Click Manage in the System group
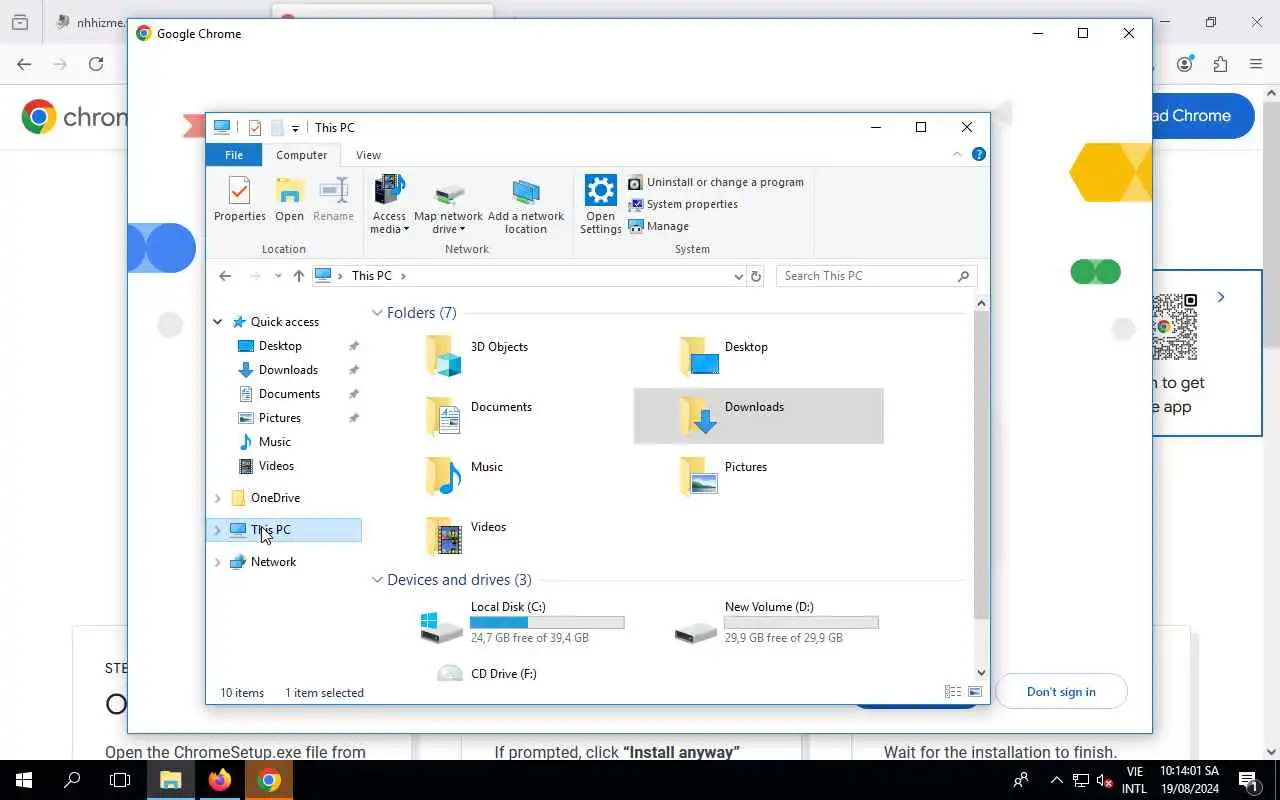Screen dimensions: 1280x800 [659, 226]
